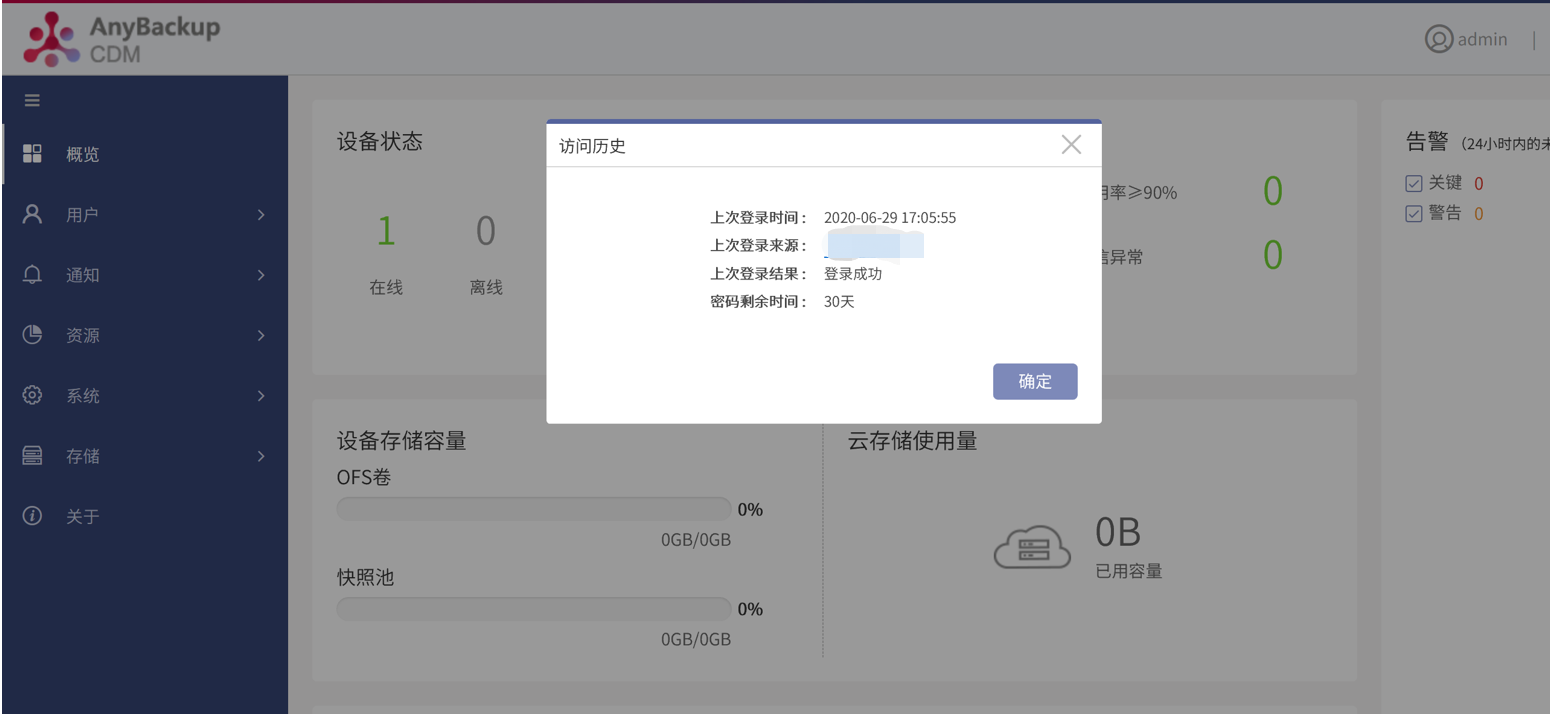Click the admin profile avatar icon
The height and width of the screenshot is (714, 1550).
[x=1438, y=39]
